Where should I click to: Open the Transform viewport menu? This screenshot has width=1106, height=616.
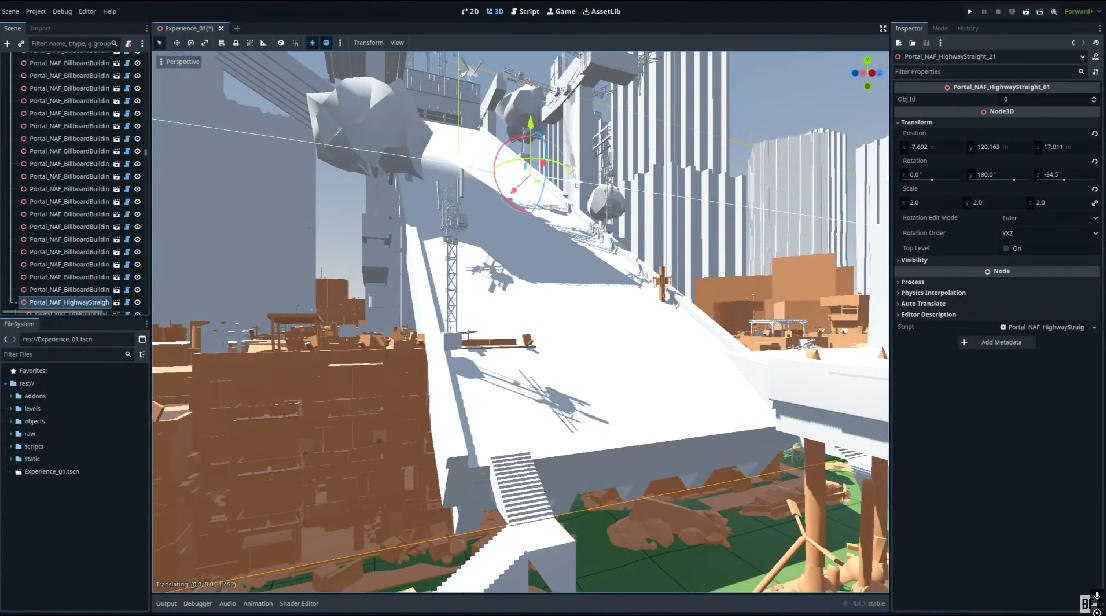368,42
